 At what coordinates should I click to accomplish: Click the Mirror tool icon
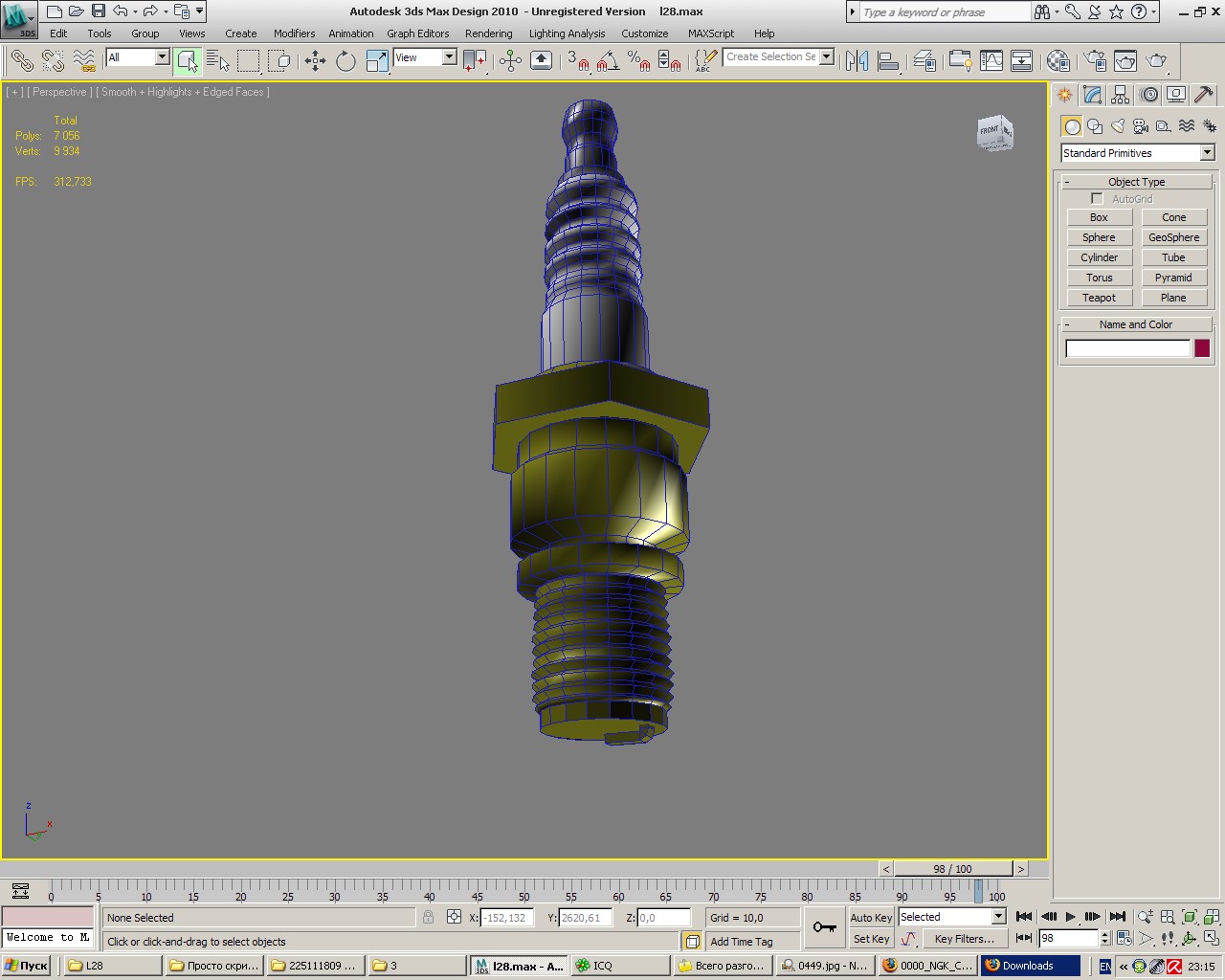pyautogui.click(x=857, y=61)
